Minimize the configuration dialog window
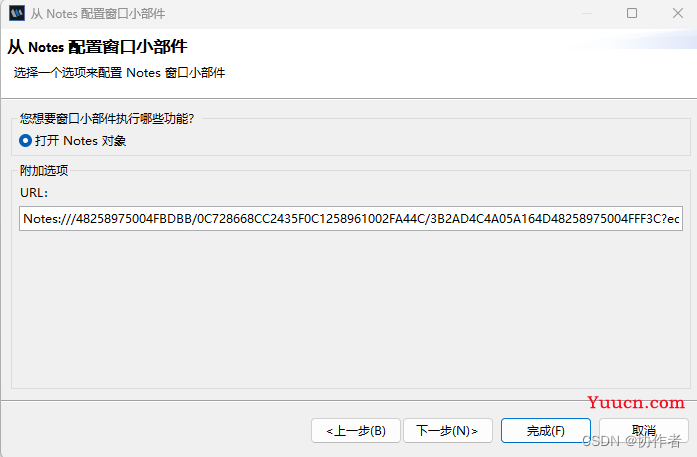This screenshot has width=697, height=457. (587, 13)
